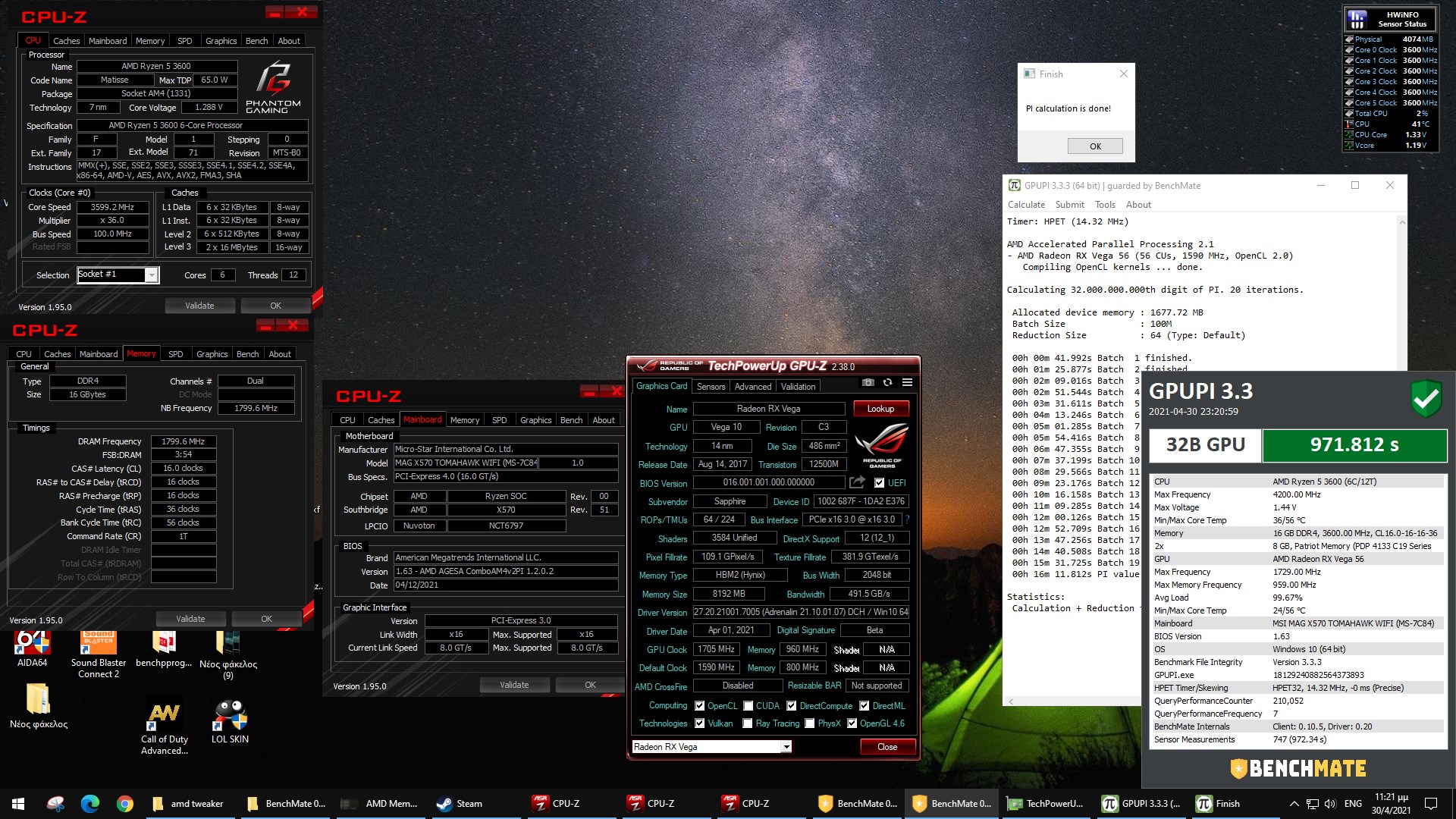Click the Vcore row in HWiNFO panel
This screenshot has width=1456, height=819.
pos(1390,146)
